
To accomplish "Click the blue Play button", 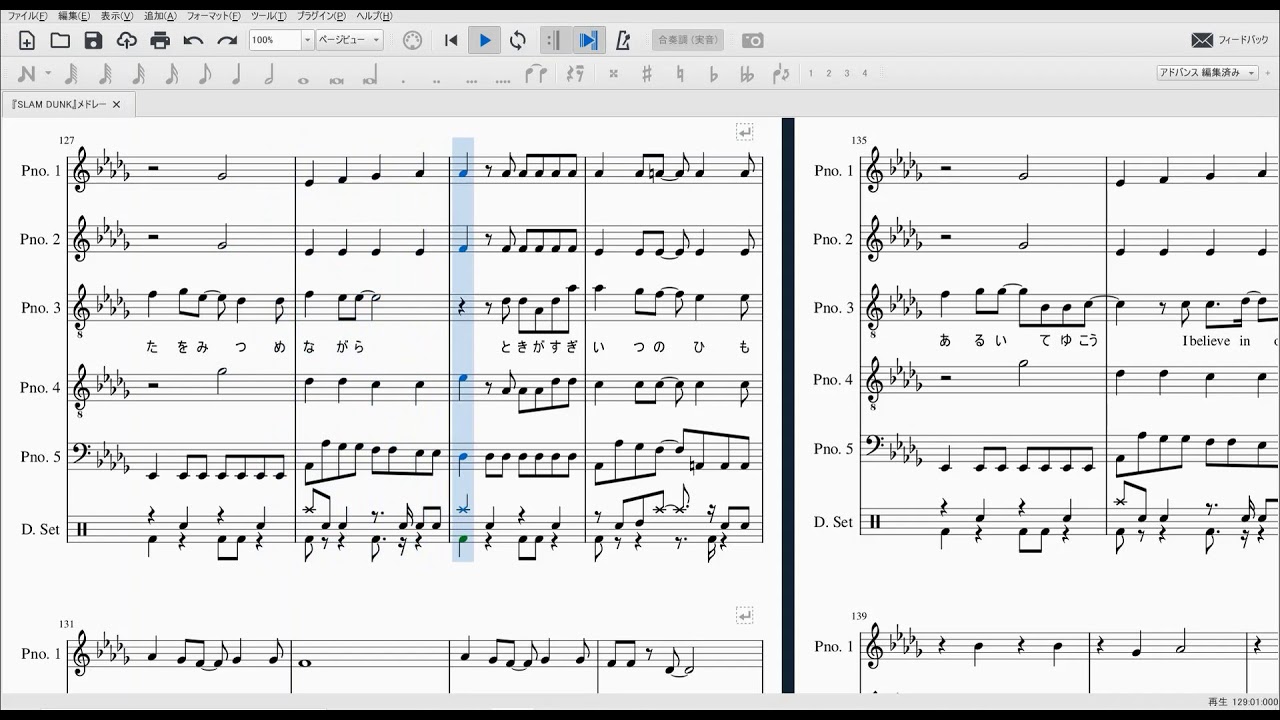I will pos(485,40).
